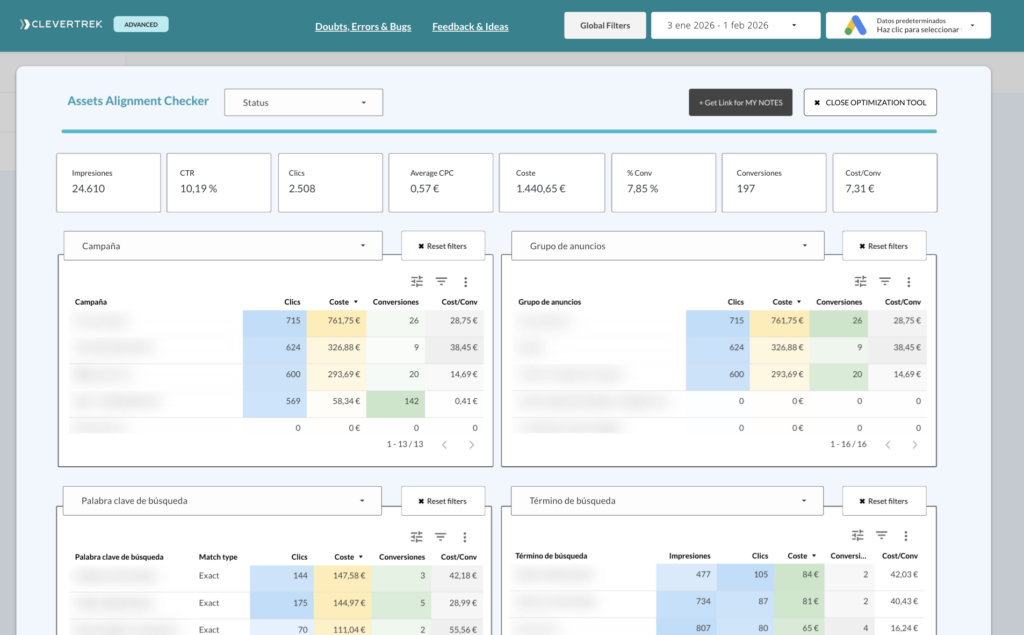1024x635 pixels.
Task: Go to next page in Grupo de anuncios table
Action: [x=914, y=444]
